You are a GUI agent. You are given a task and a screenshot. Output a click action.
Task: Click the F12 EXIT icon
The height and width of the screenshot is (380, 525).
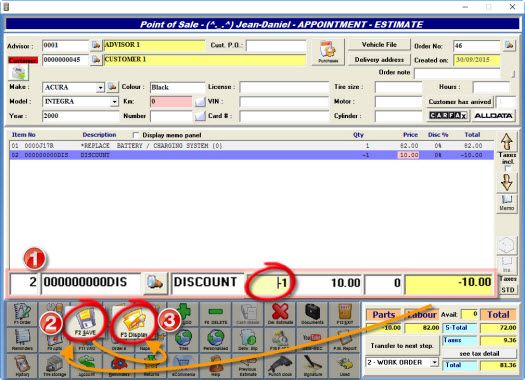tap(345, 314)
